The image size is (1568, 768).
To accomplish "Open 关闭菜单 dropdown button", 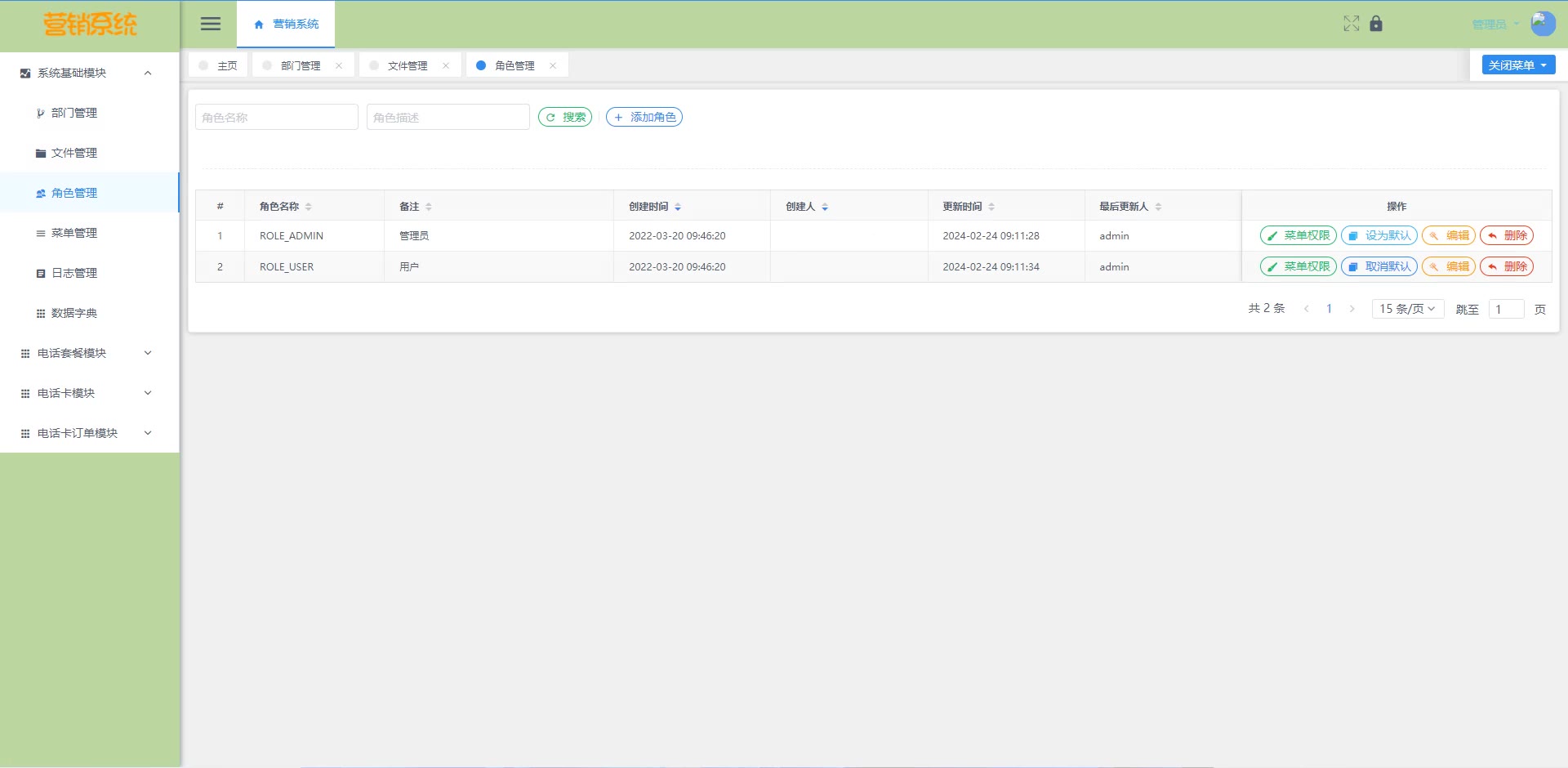I will 1518,65.
